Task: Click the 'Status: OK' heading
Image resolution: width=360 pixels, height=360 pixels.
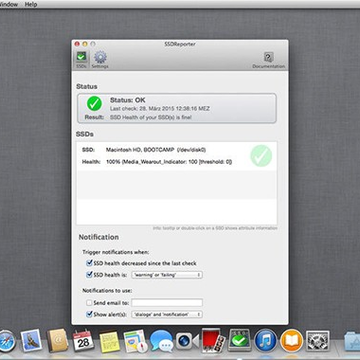Action: tap(128, 100)
